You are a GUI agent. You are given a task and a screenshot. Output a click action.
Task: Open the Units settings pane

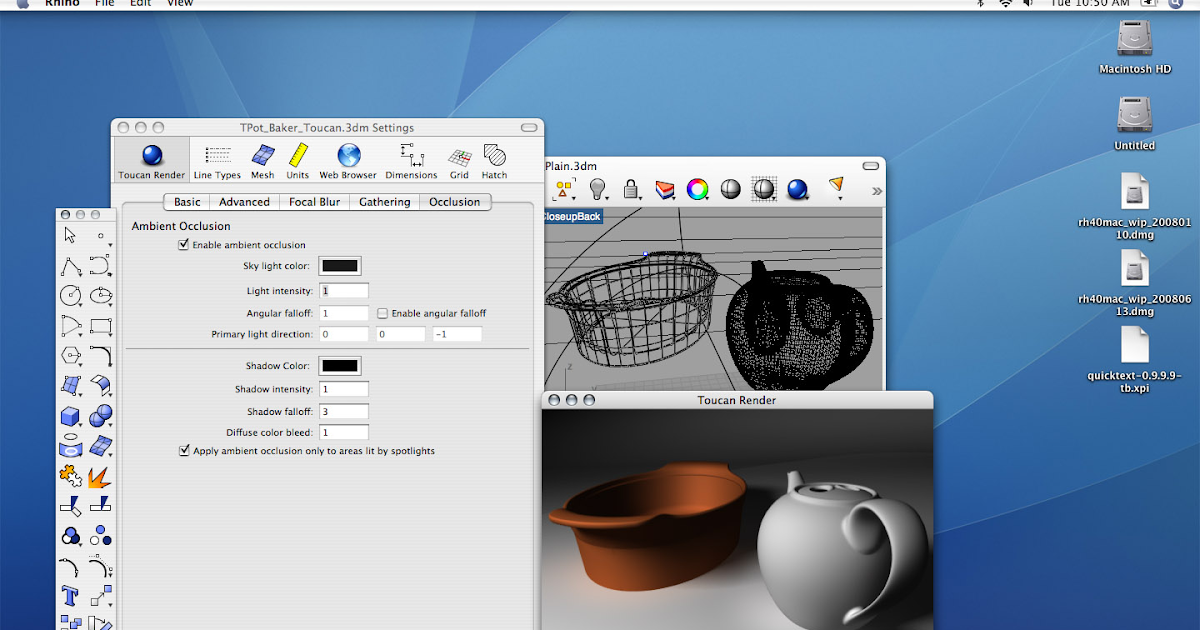click(x=298, y=161)
